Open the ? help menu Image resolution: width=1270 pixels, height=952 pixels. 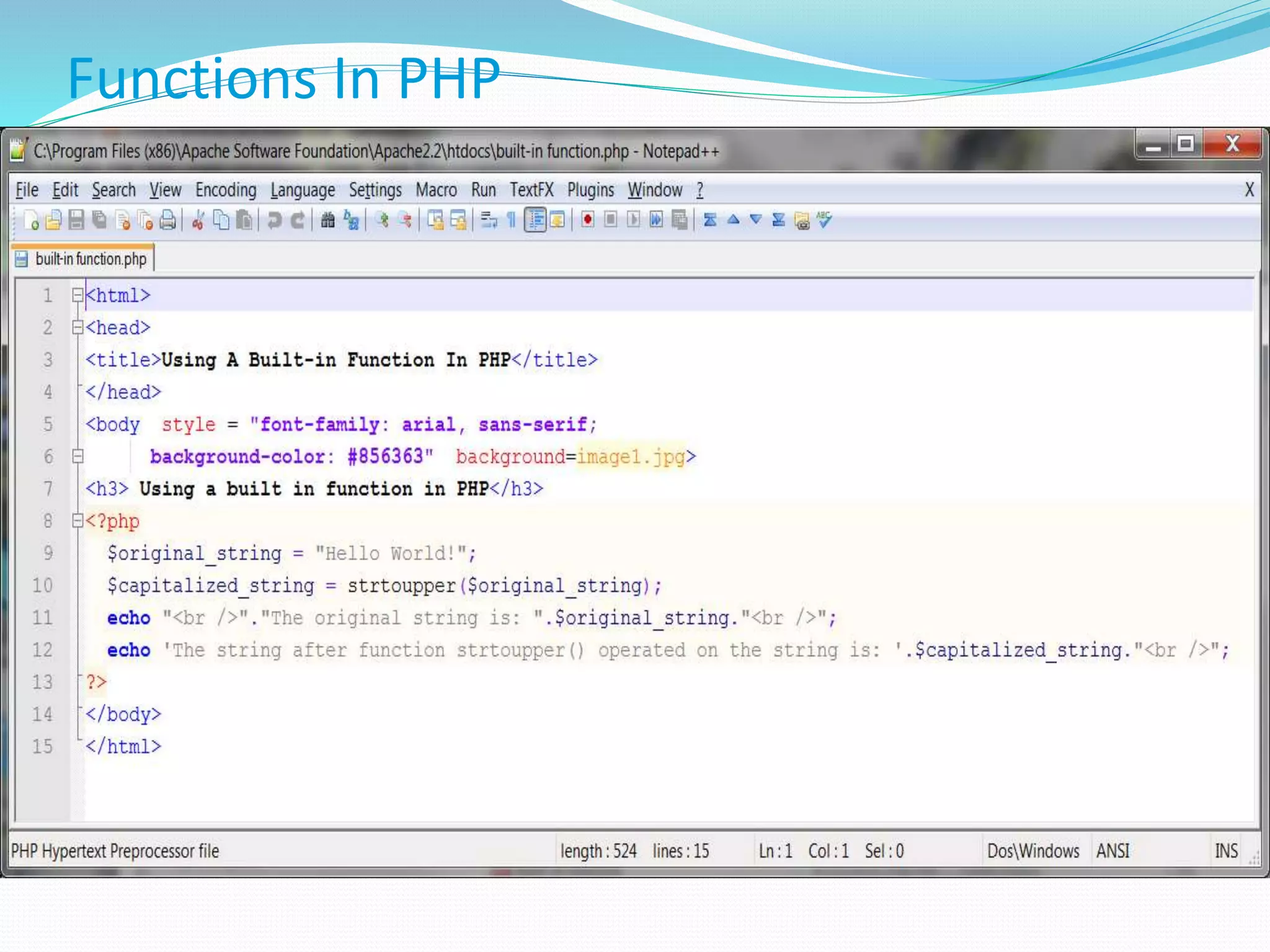pos(699,190)
